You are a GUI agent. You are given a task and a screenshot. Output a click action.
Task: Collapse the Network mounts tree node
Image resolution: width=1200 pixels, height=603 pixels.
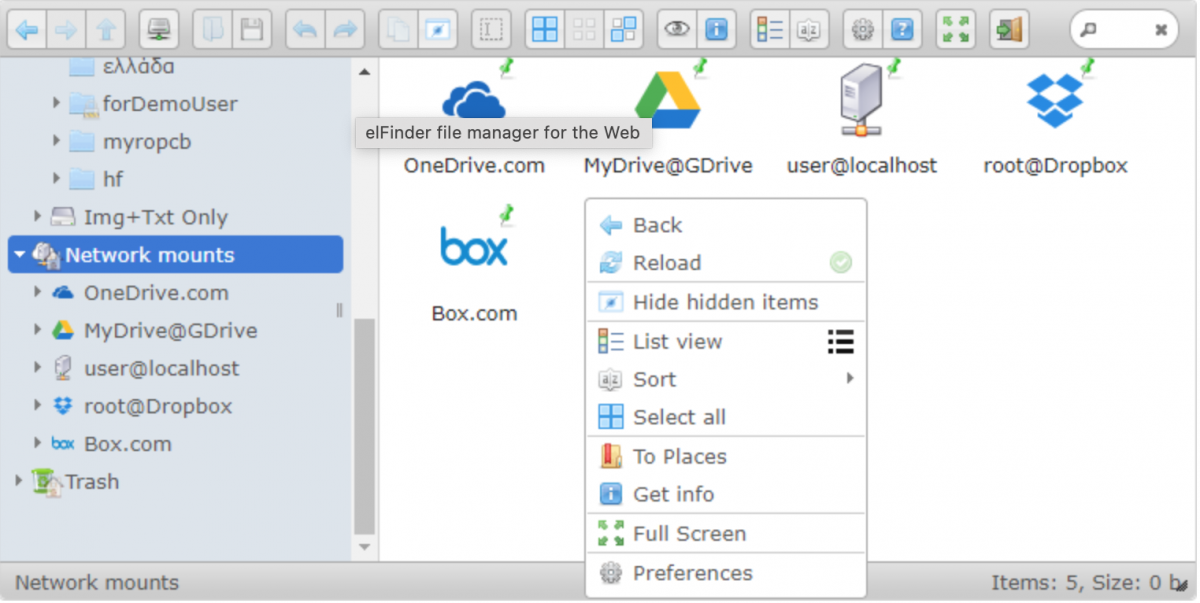[x=20, y=255]
